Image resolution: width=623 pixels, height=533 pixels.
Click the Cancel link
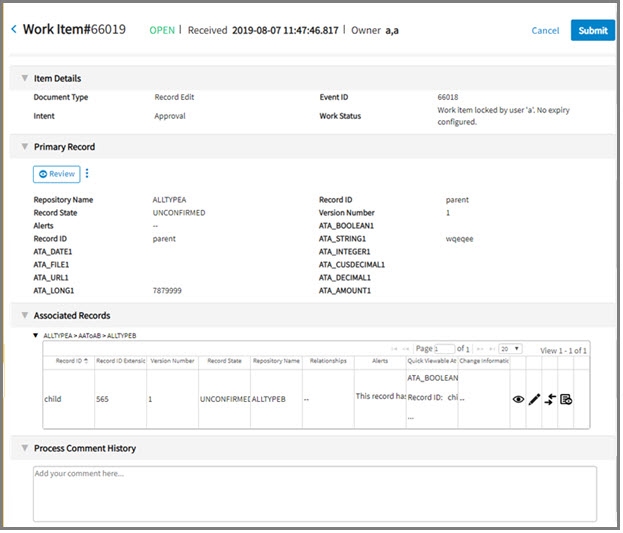[545, 30]
